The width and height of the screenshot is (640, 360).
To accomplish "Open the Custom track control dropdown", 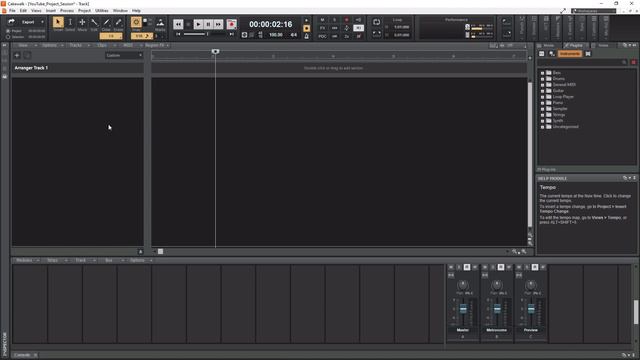I will pyautogui.click(x=124, y=55).
